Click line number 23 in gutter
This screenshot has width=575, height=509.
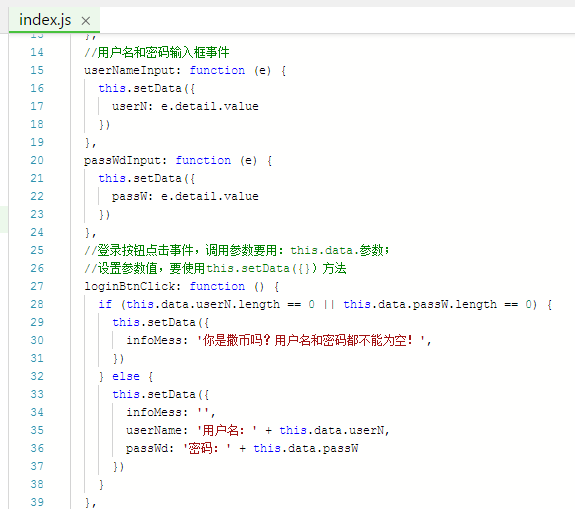[x=37, y=214]
